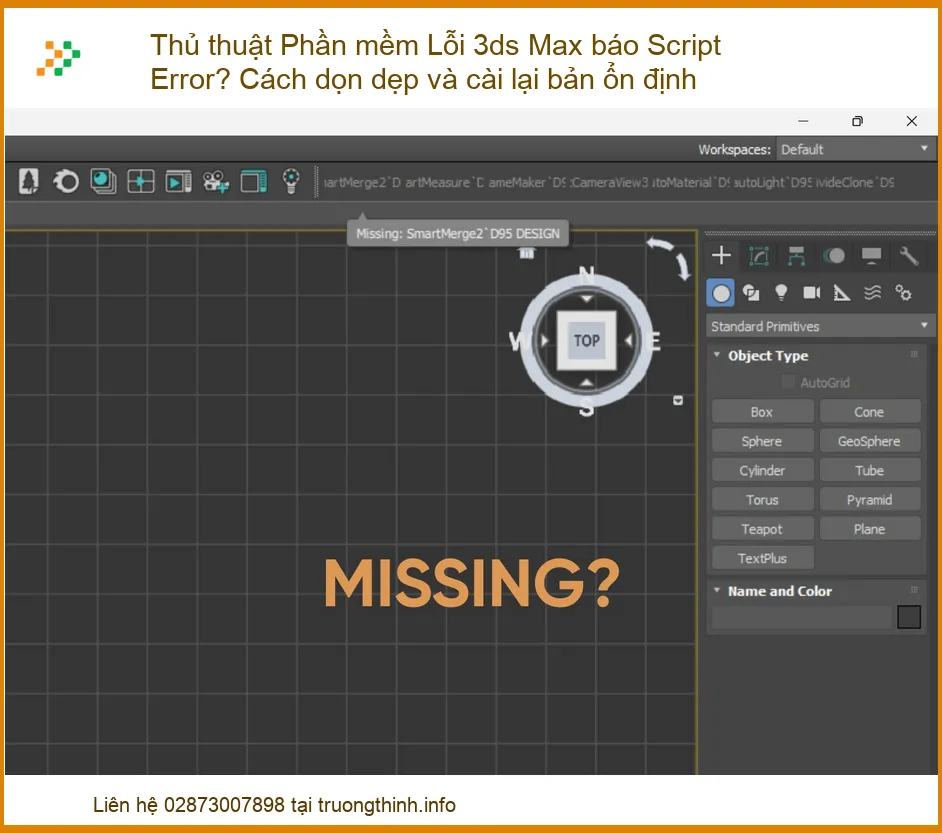Click the TextPlus primitive button

(762, 558)
